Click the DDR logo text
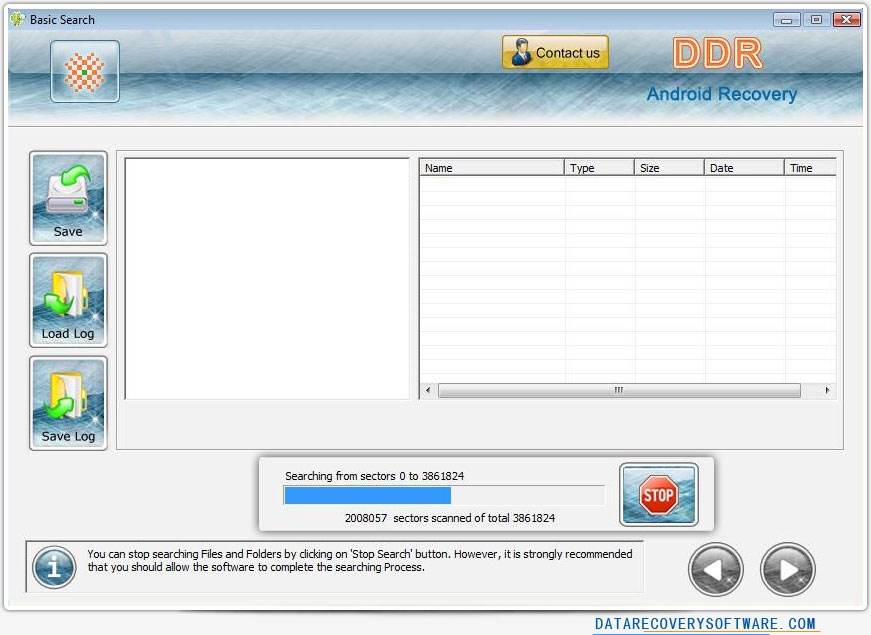 718,53
